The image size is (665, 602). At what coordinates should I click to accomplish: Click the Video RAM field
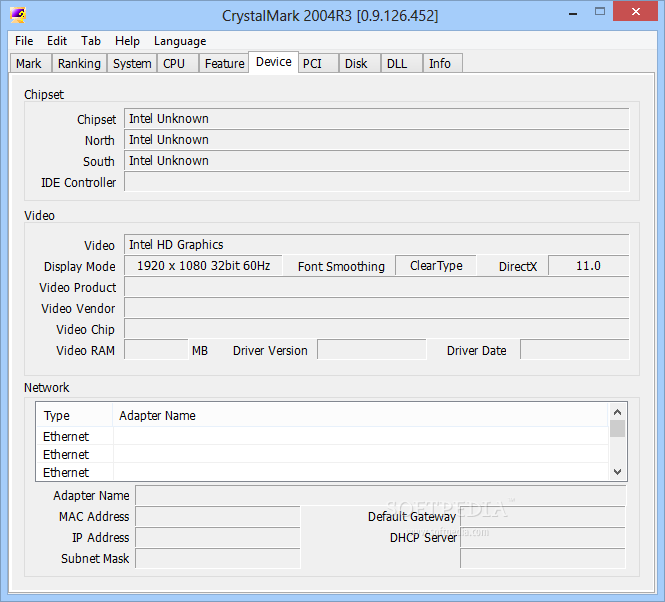click(156, 350)
